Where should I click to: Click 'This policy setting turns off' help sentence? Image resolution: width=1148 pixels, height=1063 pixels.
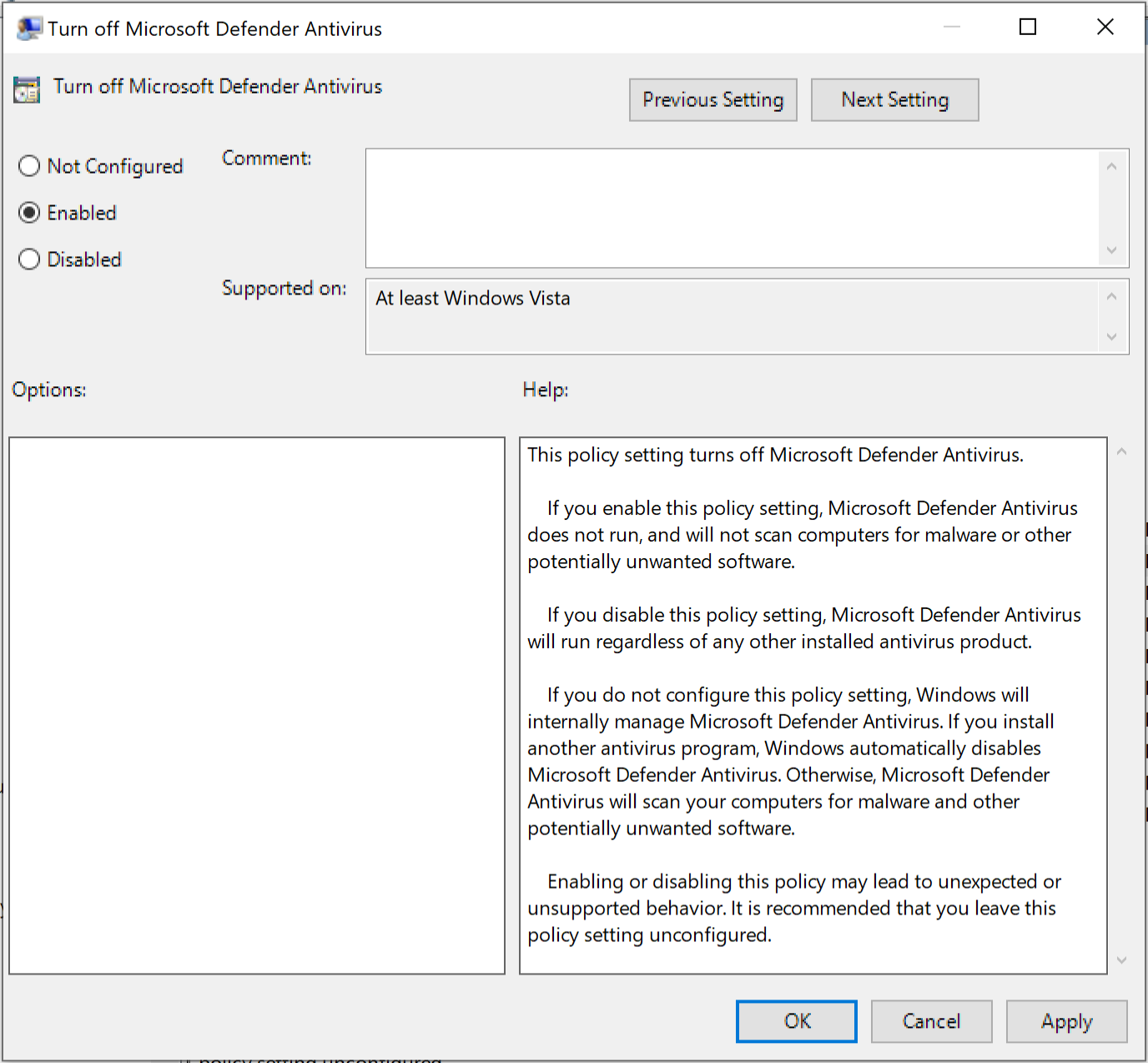(x=775, y=455)
